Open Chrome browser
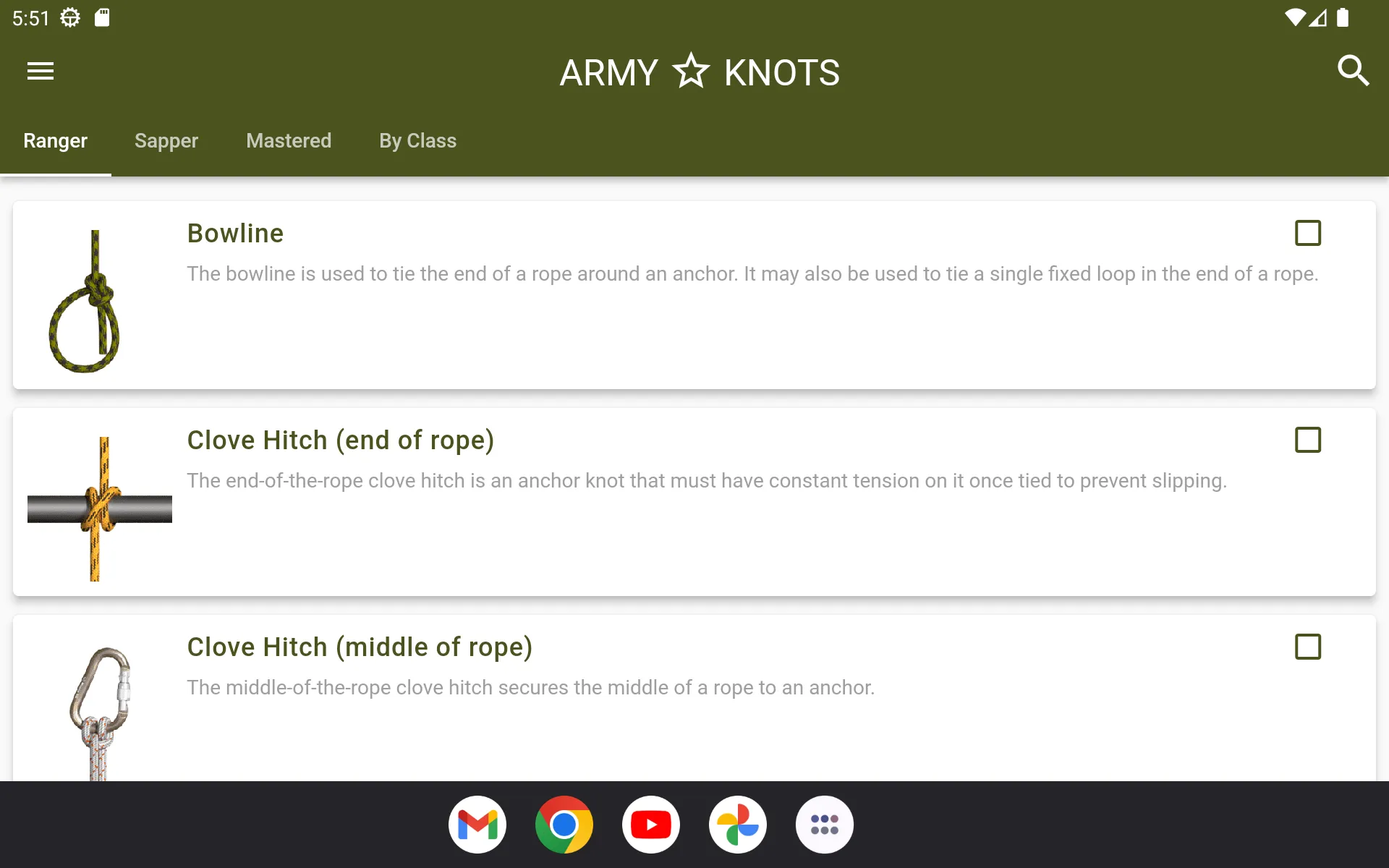1389x868 pixels. coord(564,825)
